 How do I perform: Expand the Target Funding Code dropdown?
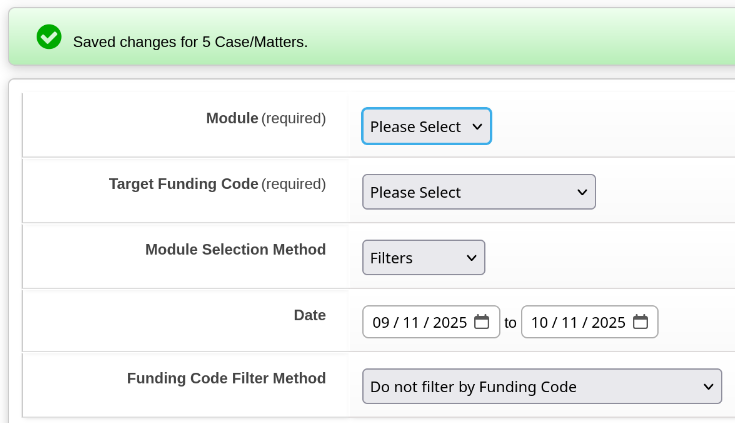point(478,192)
